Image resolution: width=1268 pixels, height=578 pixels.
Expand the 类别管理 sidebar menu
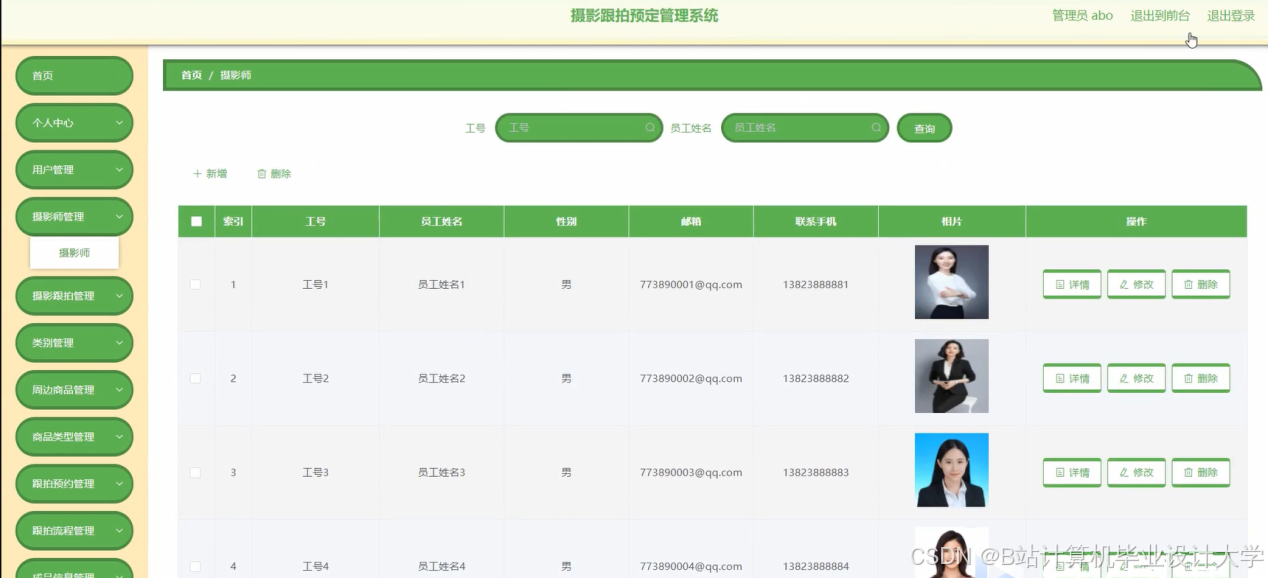pyautogui.click(x=75, y=343)
